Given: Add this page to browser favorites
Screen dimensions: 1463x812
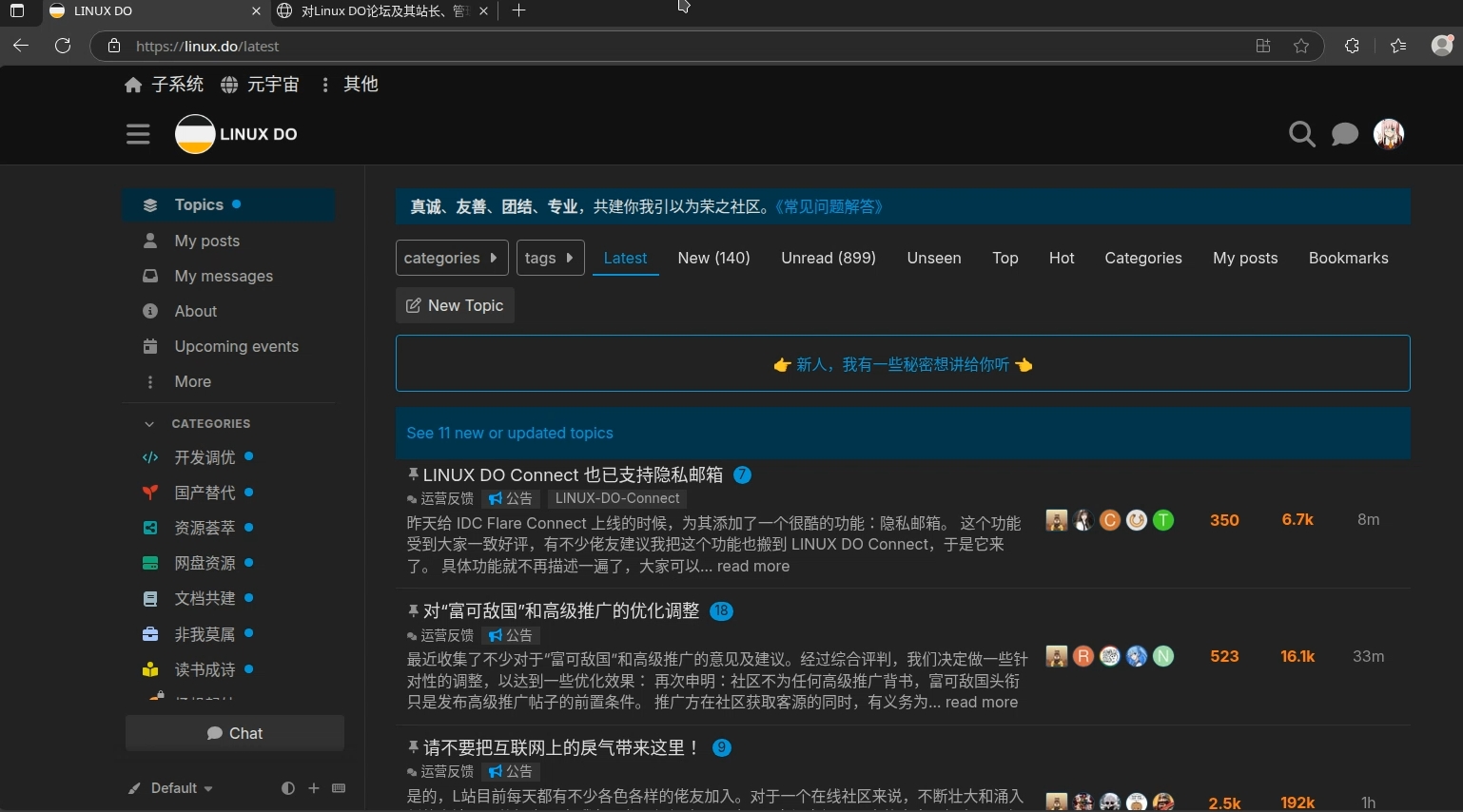Looking at the screenshot, I should click(x=1301, y=46).
